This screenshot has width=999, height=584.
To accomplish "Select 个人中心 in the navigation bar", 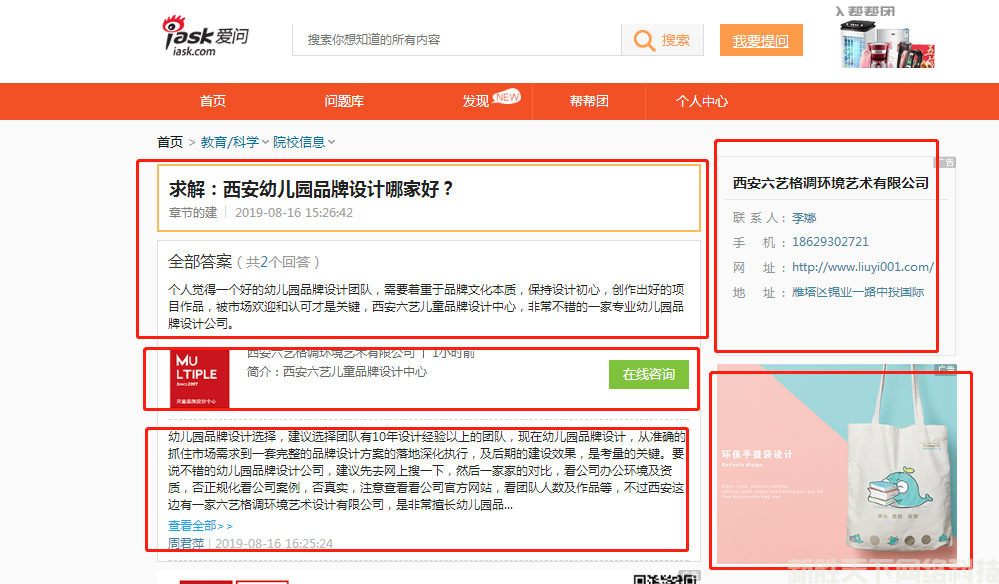I will [701, 101].
